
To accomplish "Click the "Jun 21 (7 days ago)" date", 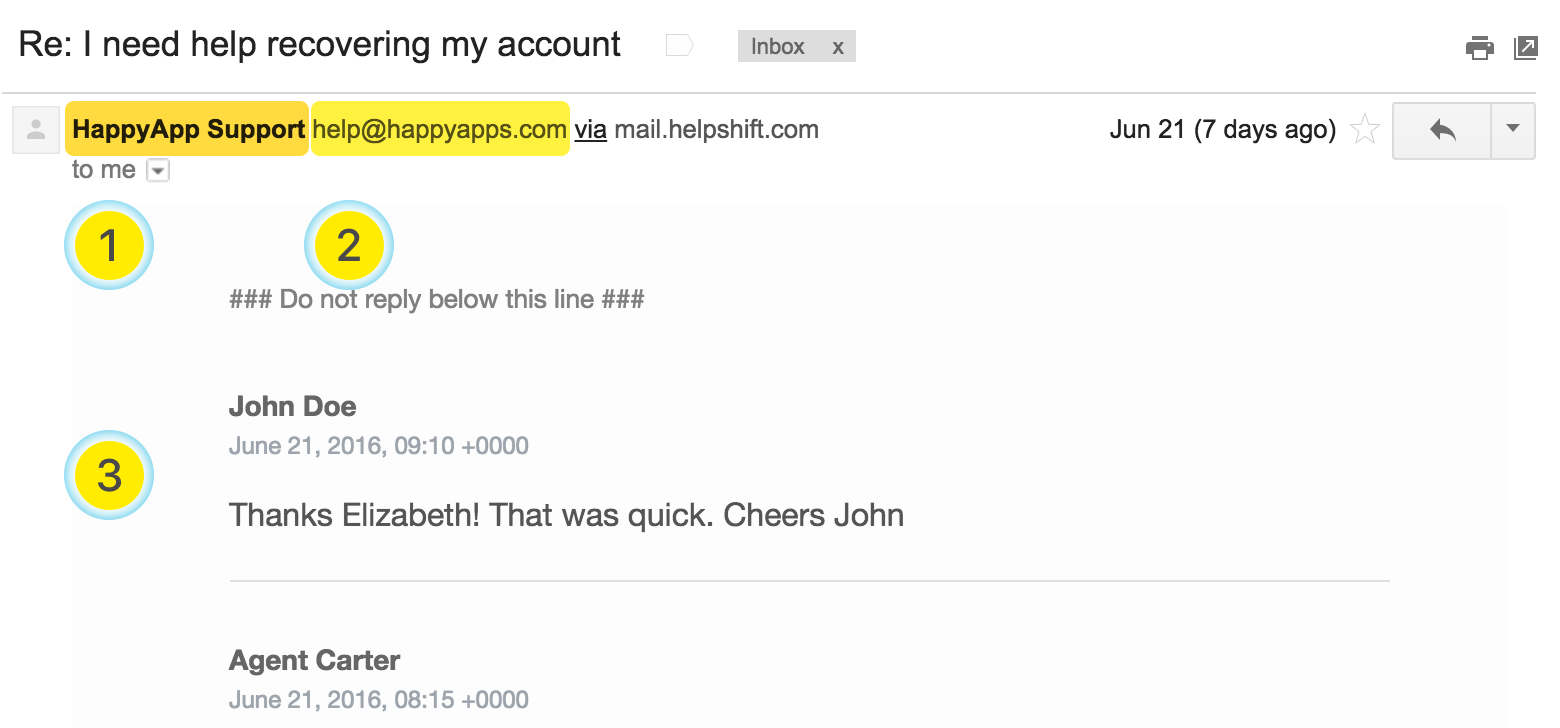I will click(x=1222, y=130).
